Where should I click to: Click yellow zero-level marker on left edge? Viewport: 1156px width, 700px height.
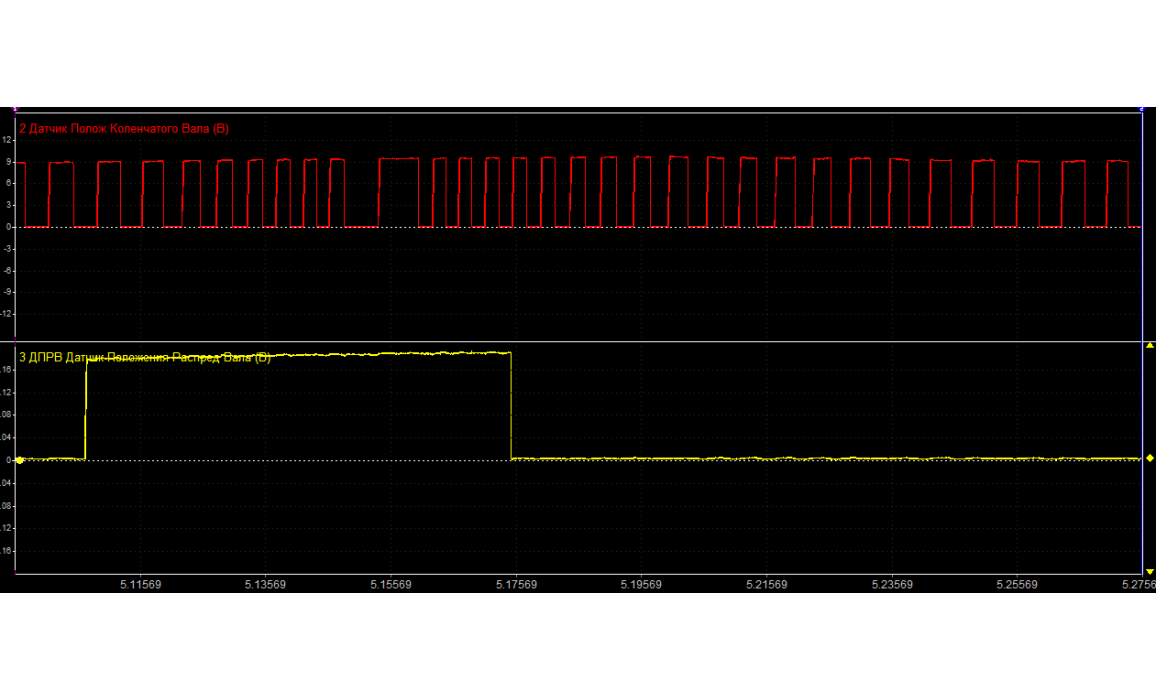coord(19,460)
